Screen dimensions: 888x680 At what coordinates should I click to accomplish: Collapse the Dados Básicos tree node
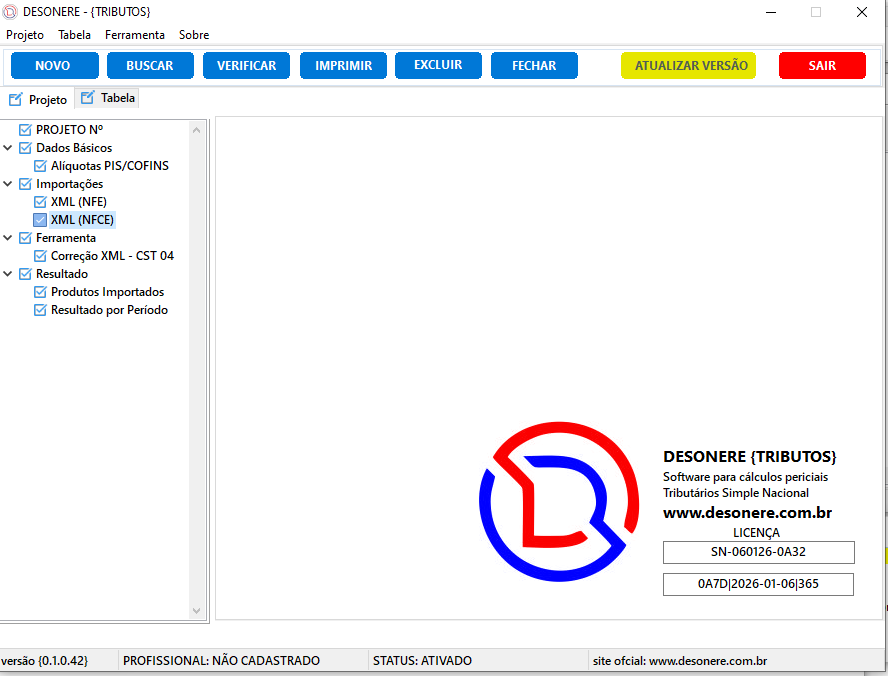click(x=9, y=148)
